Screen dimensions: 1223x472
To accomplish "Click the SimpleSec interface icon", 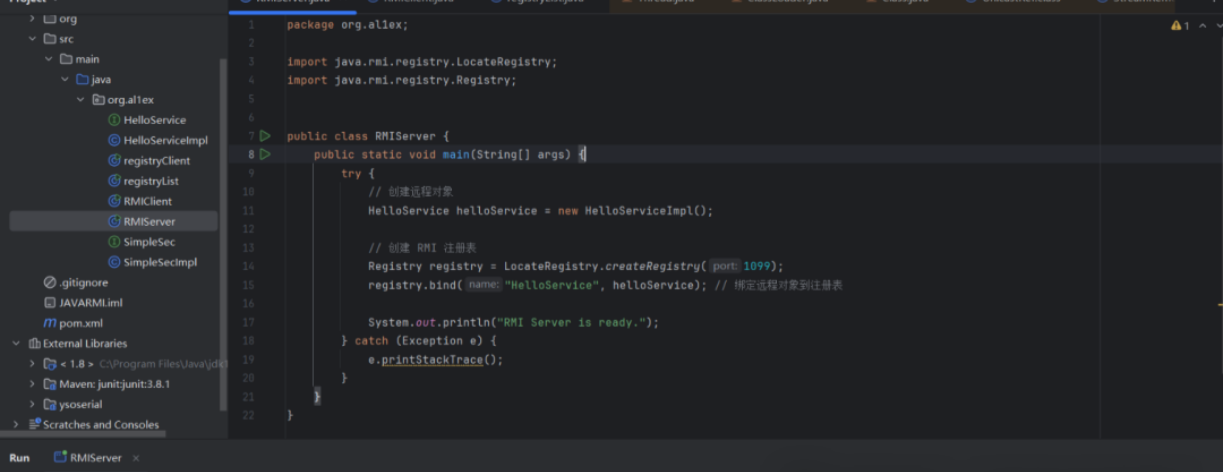I will [x=114, y=242].
